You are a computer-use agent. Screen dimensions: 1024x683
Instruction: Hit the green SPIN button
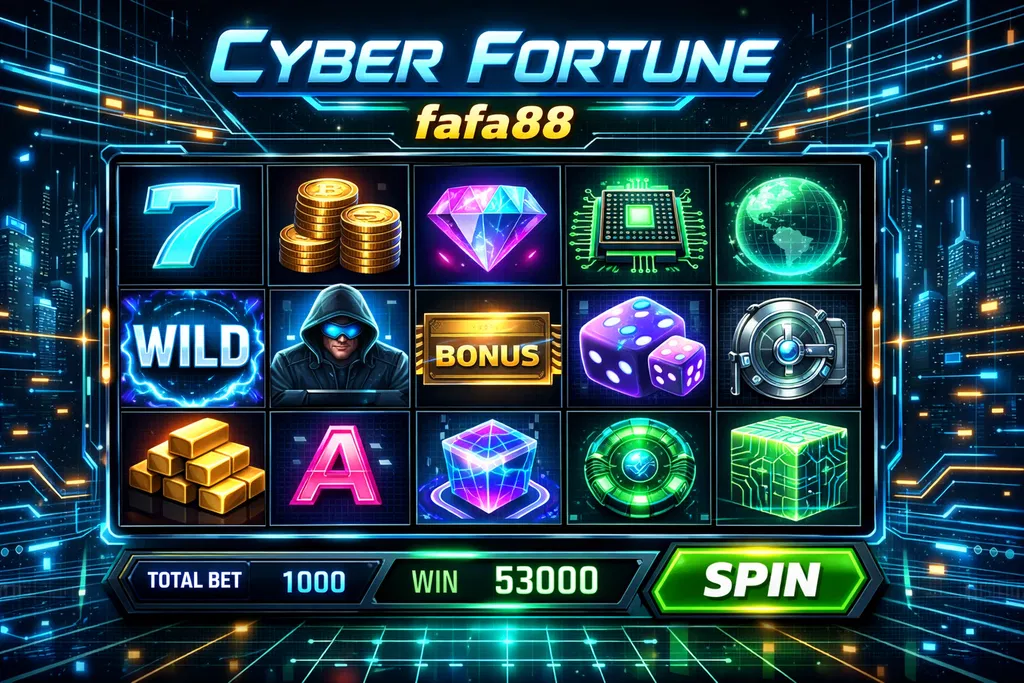760,580
